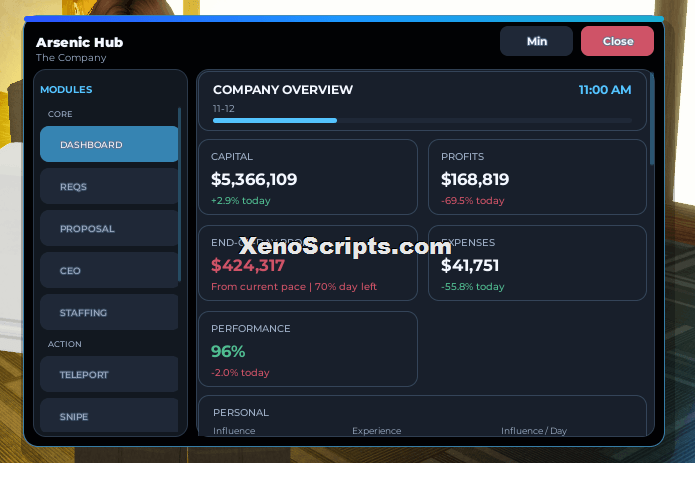This screenshot has width=695, height=493.
Task: Click the Capital value $5,366,109
Action: [x=254, y=179]
